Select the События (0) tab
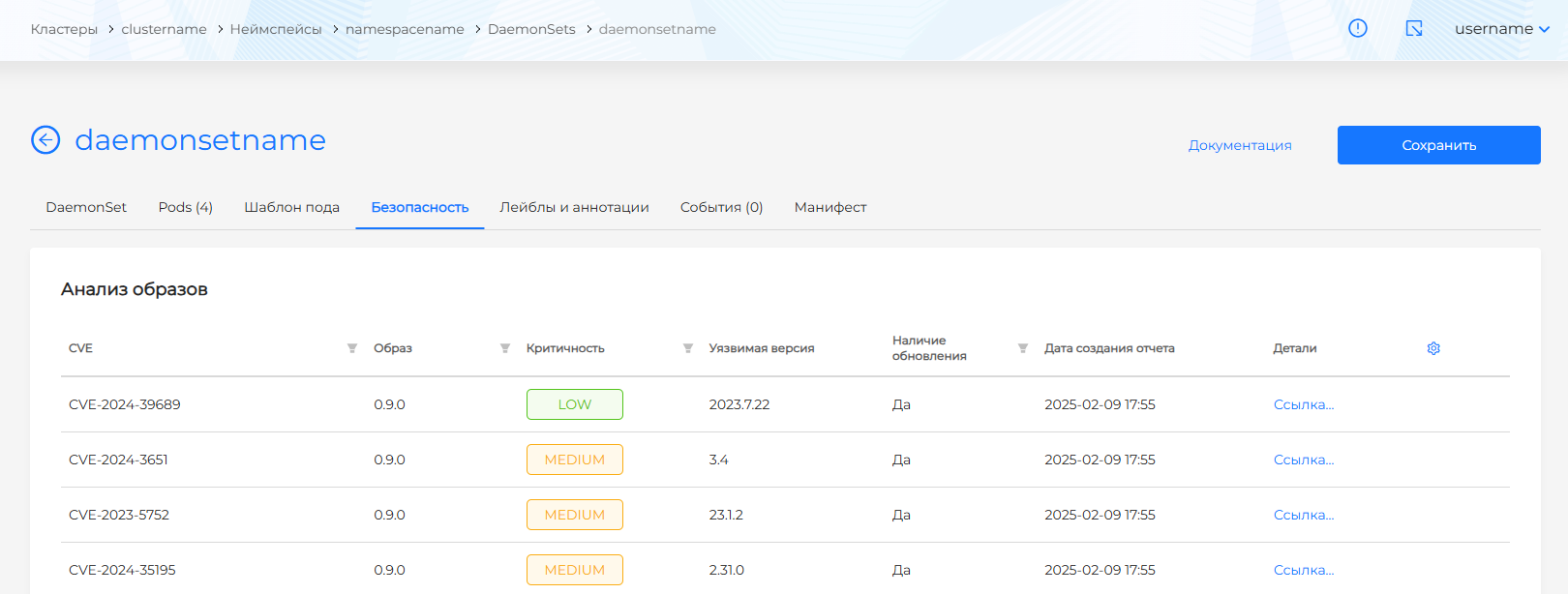Image resolution: width=1568 pixels, height=594 pixels. click(x=721, y=207)
